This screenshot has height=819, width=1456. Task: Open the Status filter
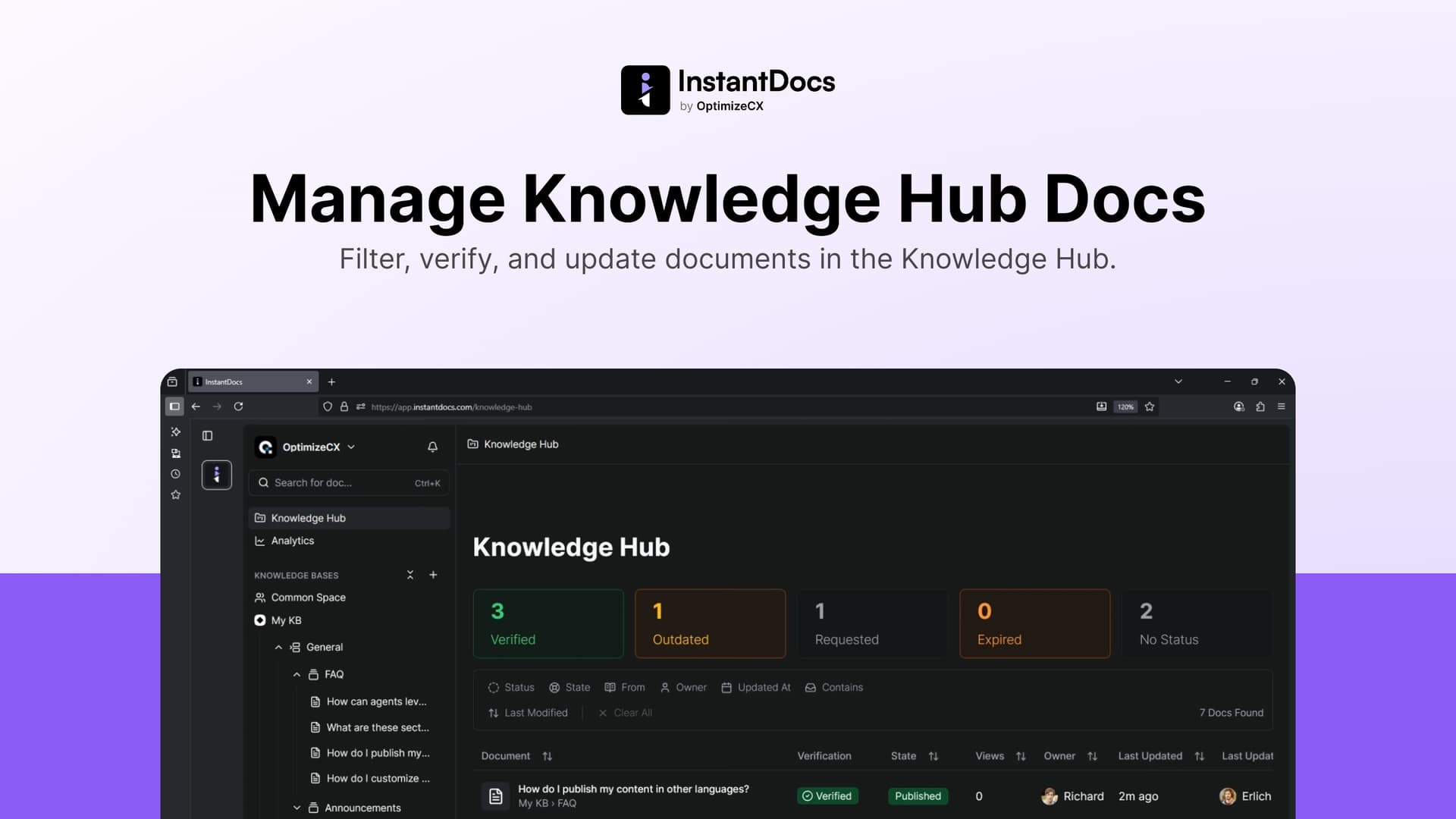click(x=511, y=687)
